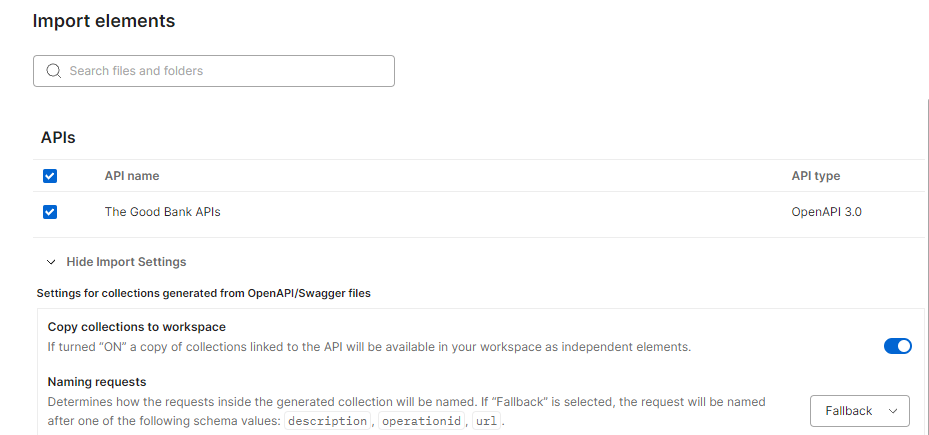Click the API type column header
Screen dimensions: 929x435
(815, 176)
